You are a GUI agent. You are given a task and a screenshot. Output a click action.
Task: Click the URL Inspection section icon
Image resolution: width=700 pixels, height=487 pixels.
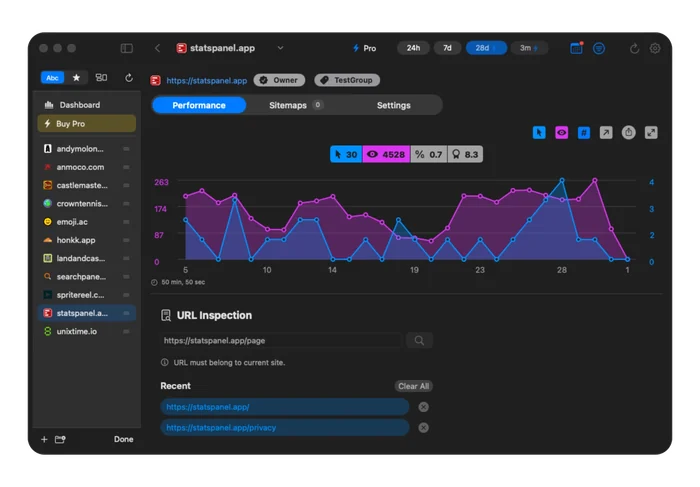pyautogui.click(x=166, y=316)
